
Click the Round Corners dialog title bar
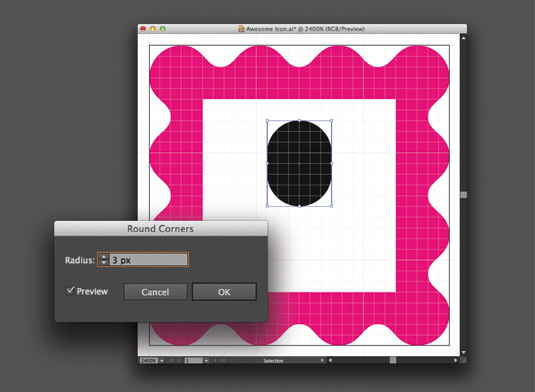[160, 229]
